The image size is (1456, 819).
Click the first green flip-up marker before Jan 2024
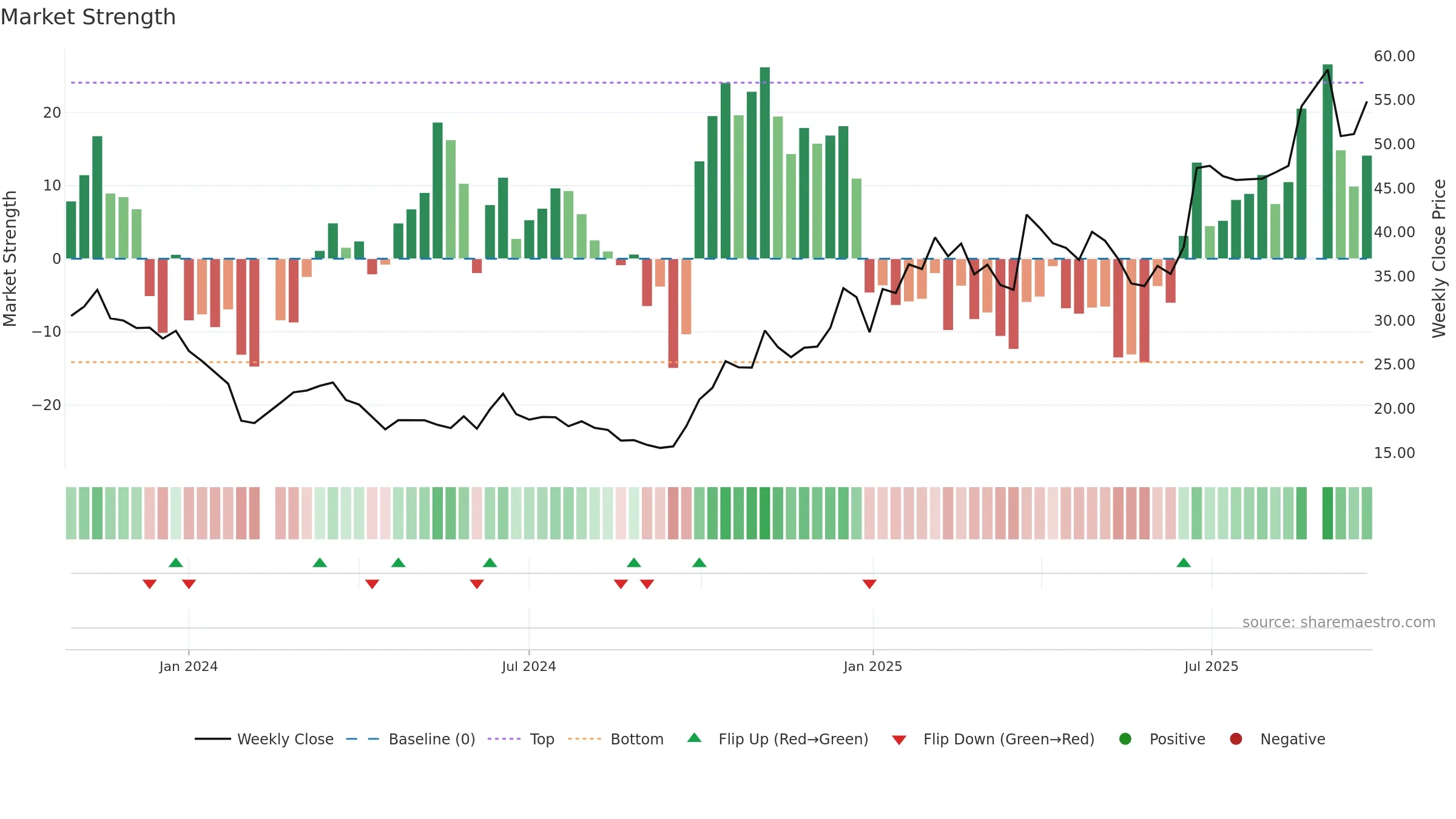point(176,562)
